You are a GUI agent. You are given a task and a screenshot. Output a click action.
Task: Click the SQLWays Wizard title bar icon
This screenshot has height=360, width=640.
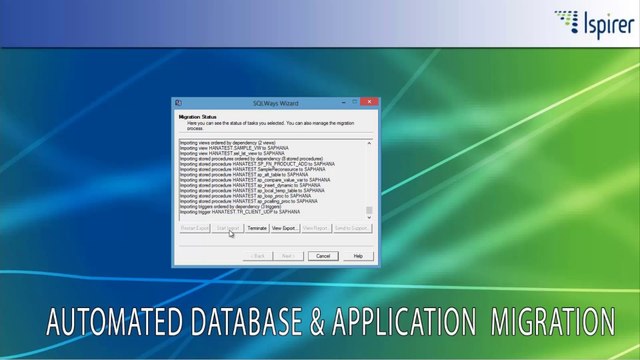(x=178, y=103)
